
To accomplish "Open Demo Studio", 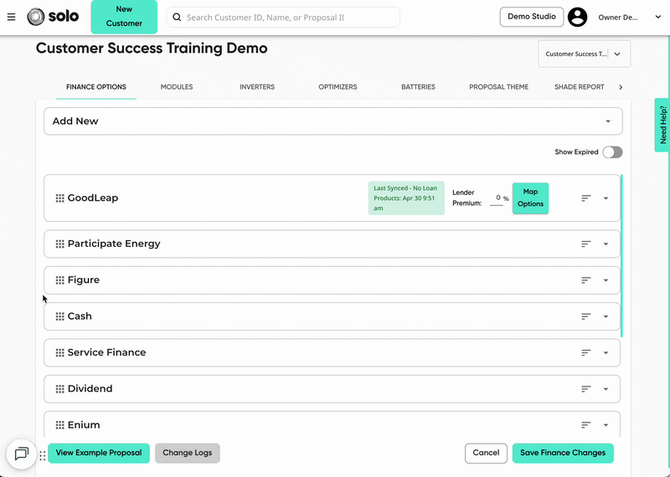I will point(532,17).
